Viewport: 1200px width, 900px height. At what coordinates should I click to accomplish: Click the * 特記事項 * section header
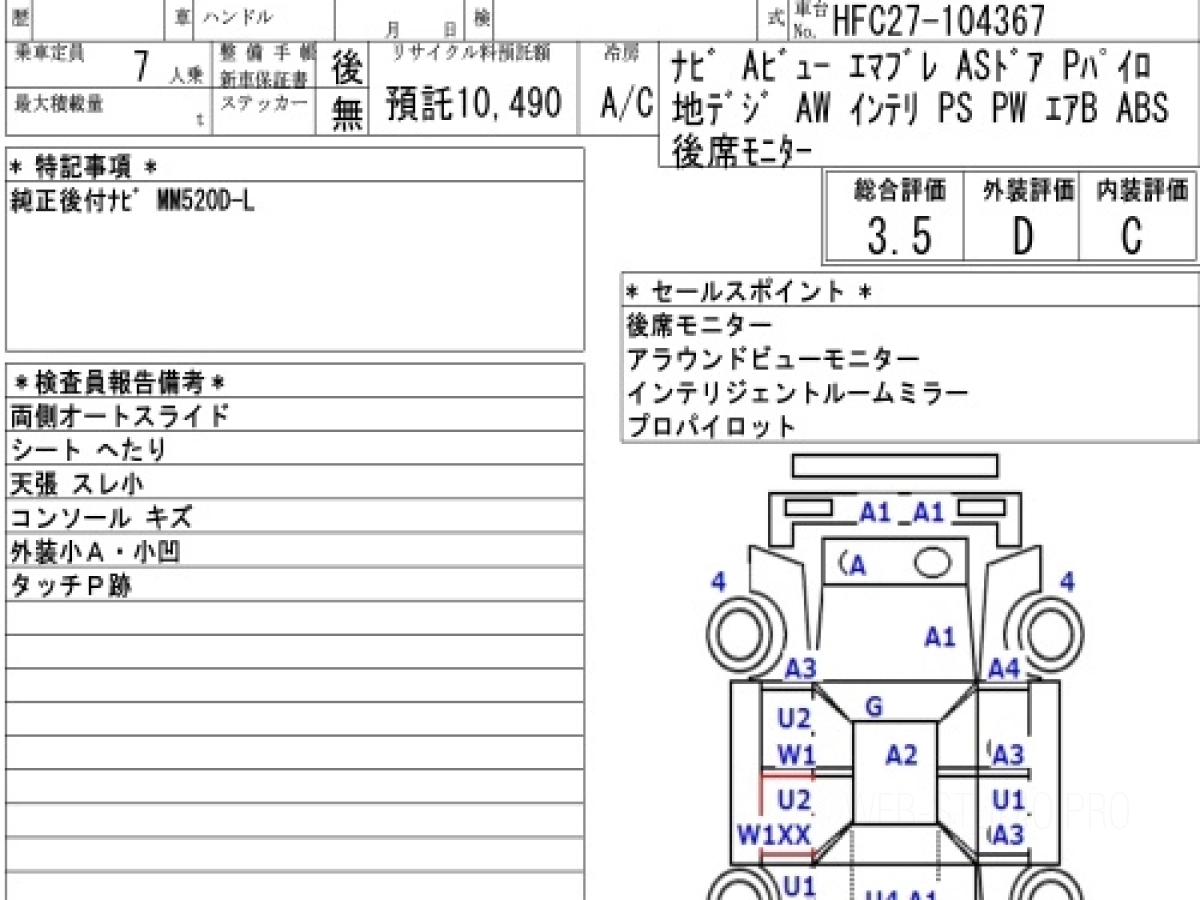(x=84, y=167)
